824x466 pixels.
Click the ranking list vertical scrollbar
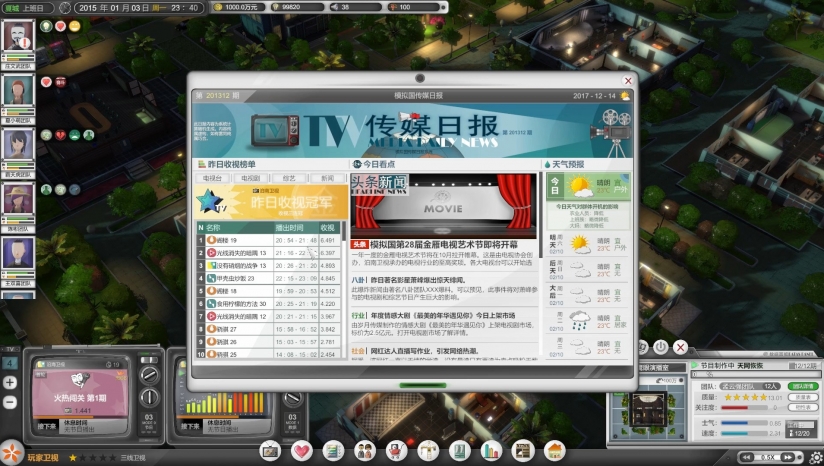[344, 290]
